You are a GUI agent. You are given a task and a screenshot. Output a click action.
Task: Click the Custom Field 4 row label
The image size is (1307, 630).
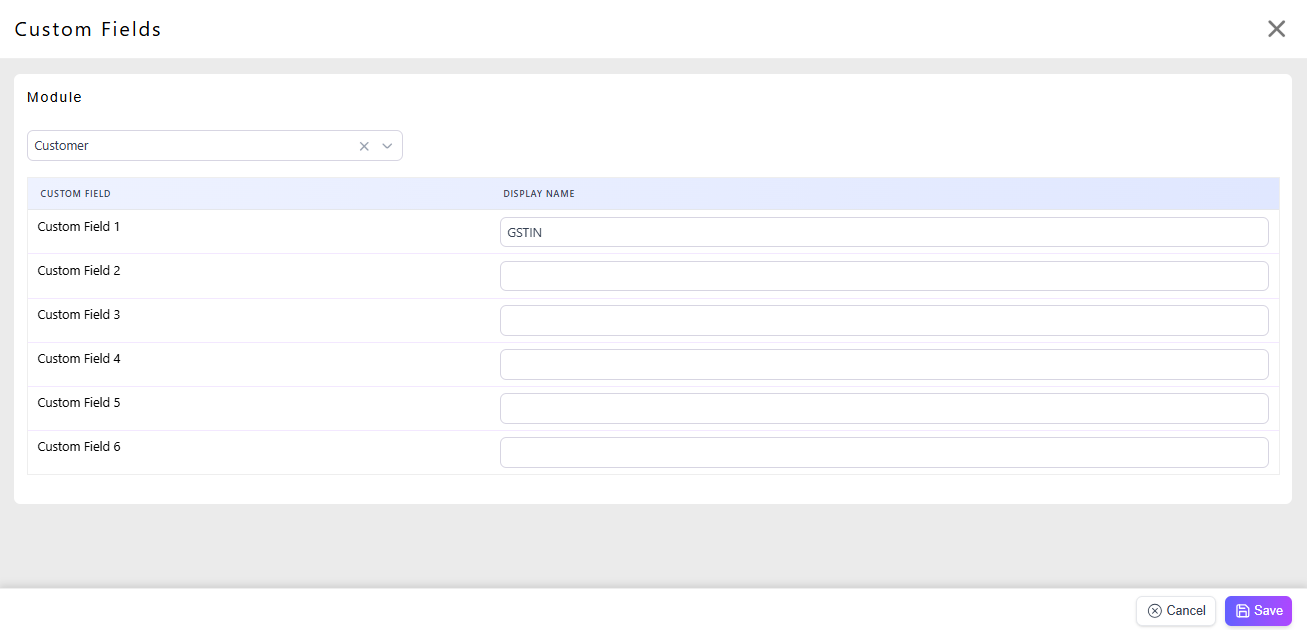click(79, 359)
